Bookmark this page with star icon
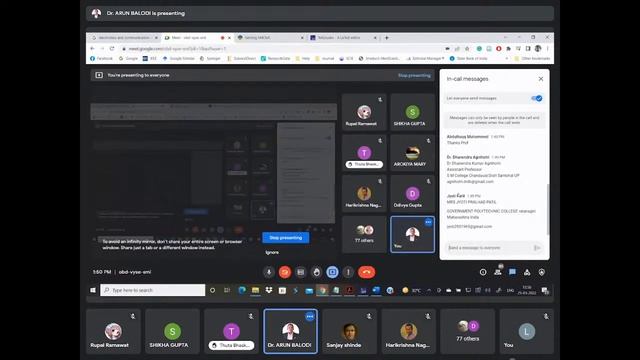This screenshot has height=360, width=640. coord(467,49)
